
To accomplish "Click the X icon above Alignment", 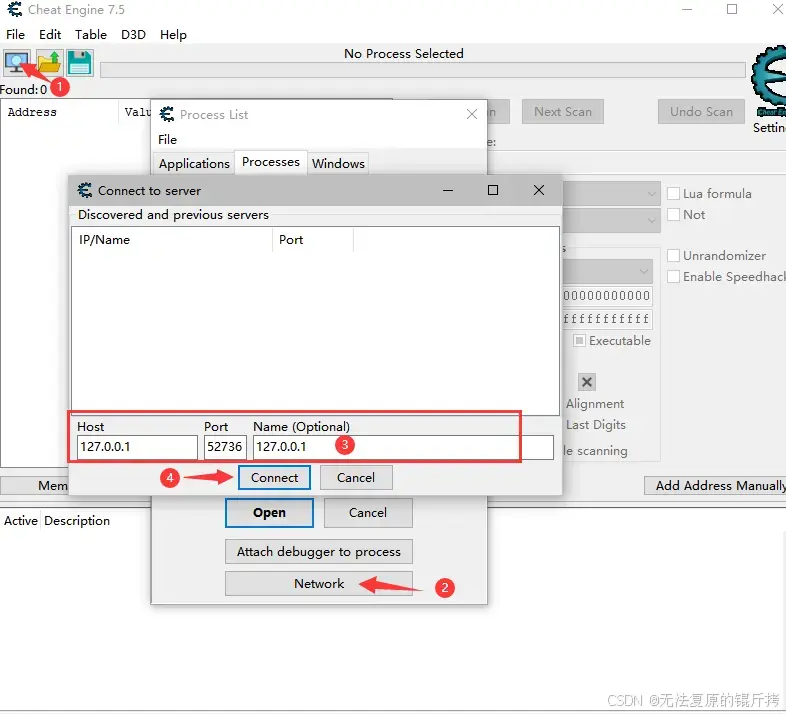I will click(x=586, y=382).
